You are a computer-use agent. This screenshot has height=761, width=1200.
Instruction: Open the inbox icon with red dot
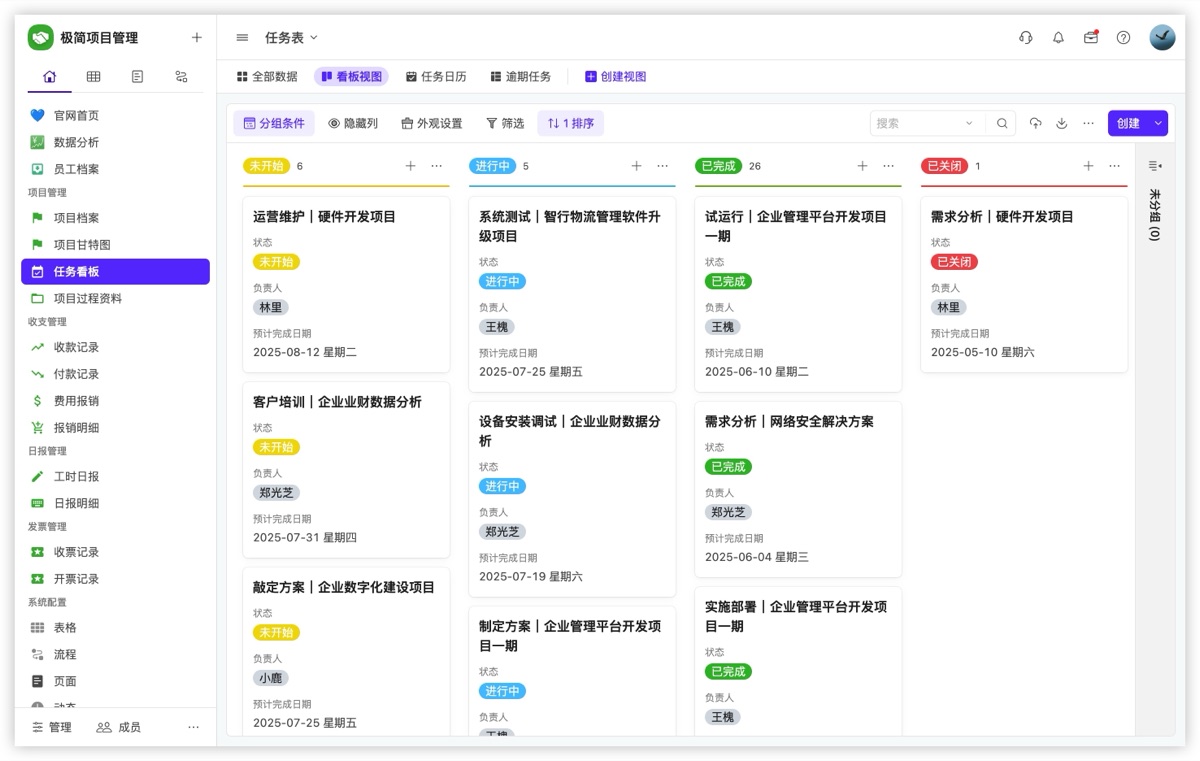point(1091,38)
